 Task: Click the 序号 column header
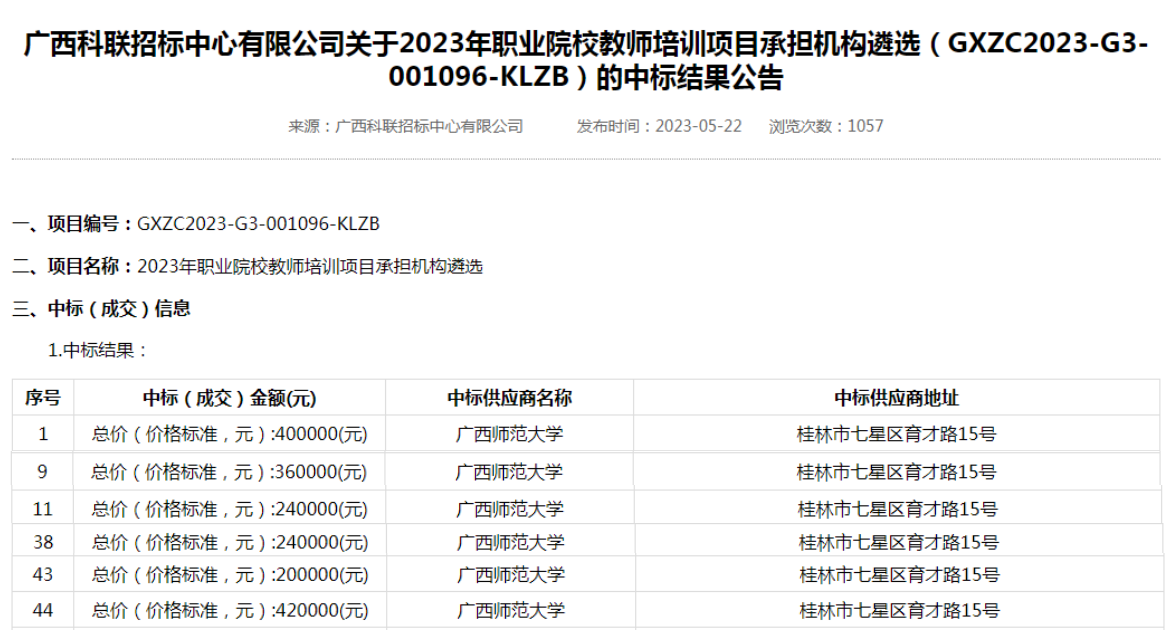point(43,398)
